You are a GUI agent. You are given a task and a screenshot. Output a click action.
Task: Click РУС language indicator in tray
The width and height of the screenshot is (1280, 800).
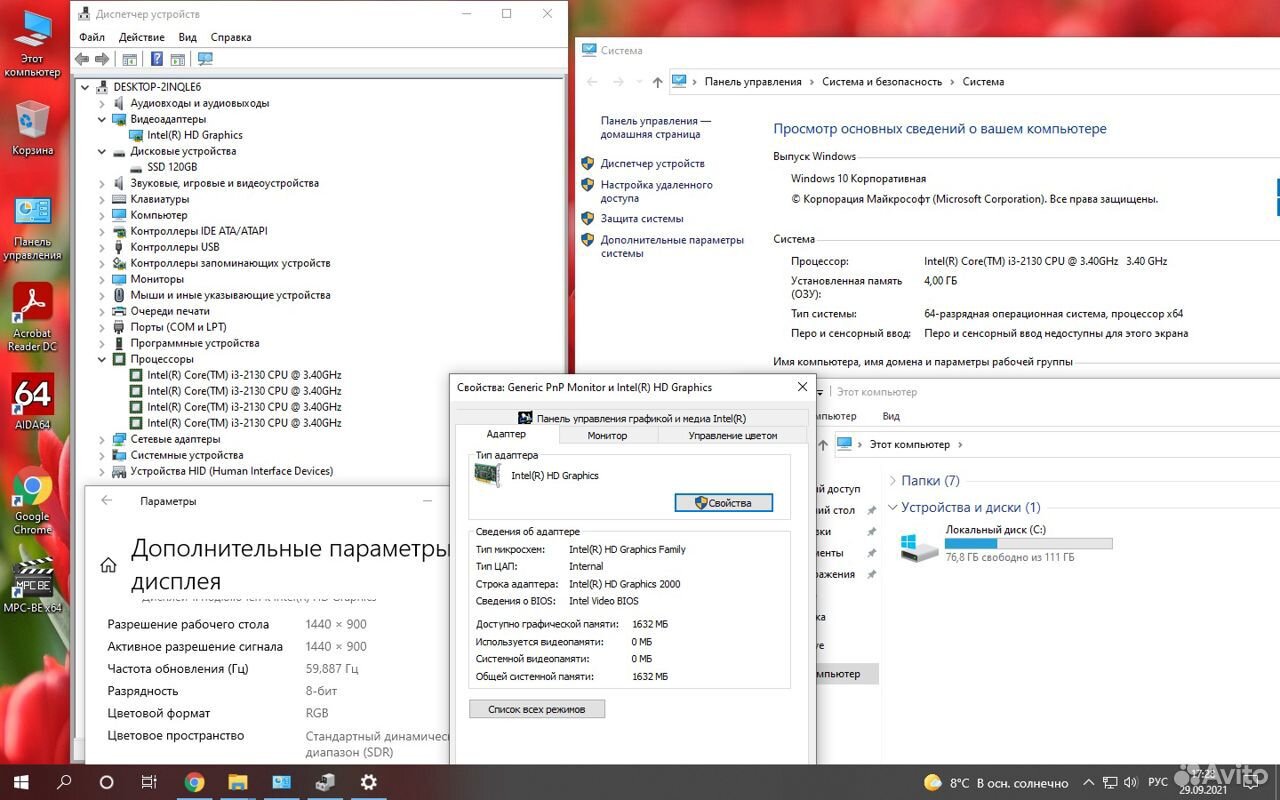[x=1157, y=783]
